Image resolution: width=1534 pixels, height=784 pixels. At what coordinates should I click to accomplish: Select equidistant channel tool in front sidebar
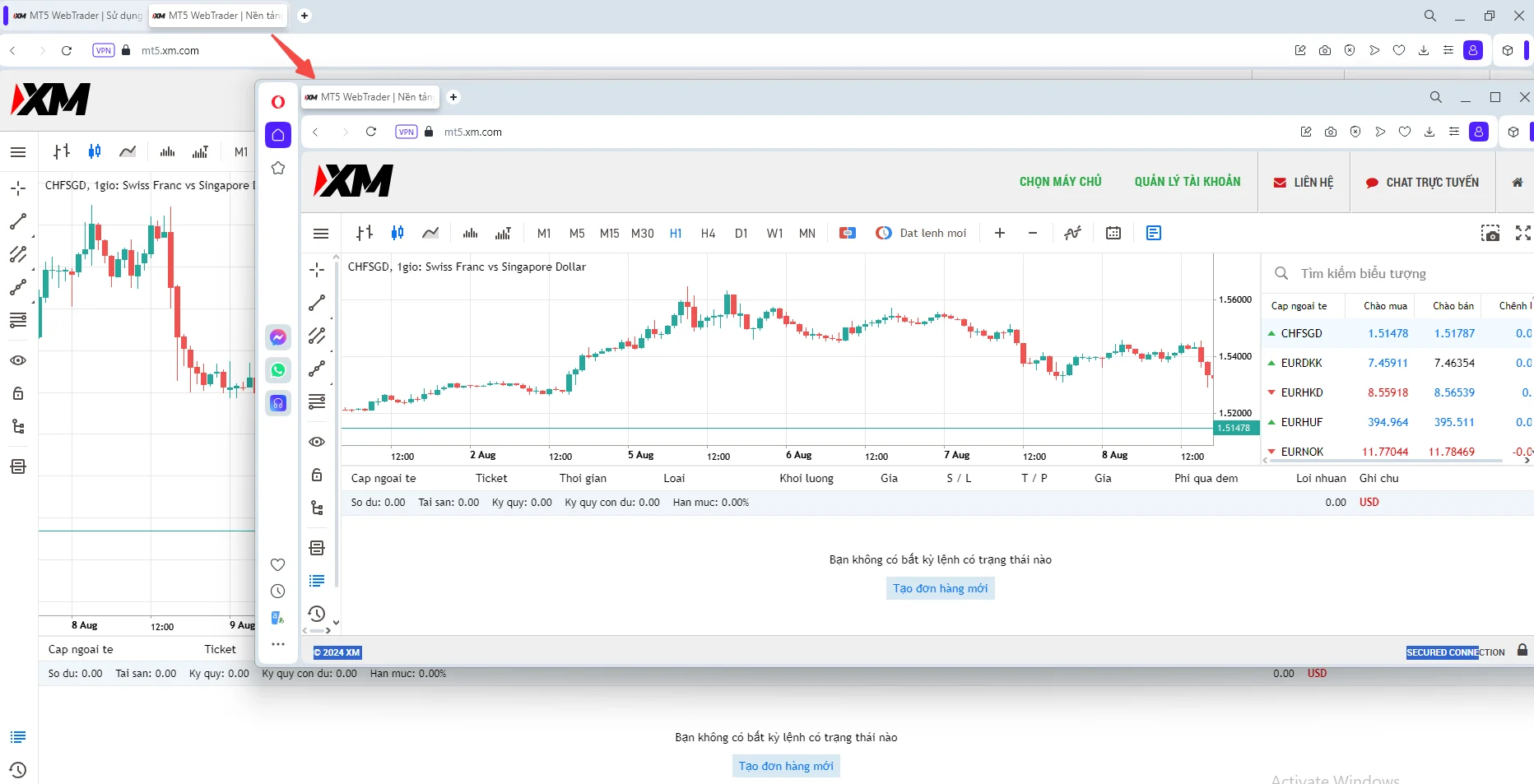[x=317, y=336]
